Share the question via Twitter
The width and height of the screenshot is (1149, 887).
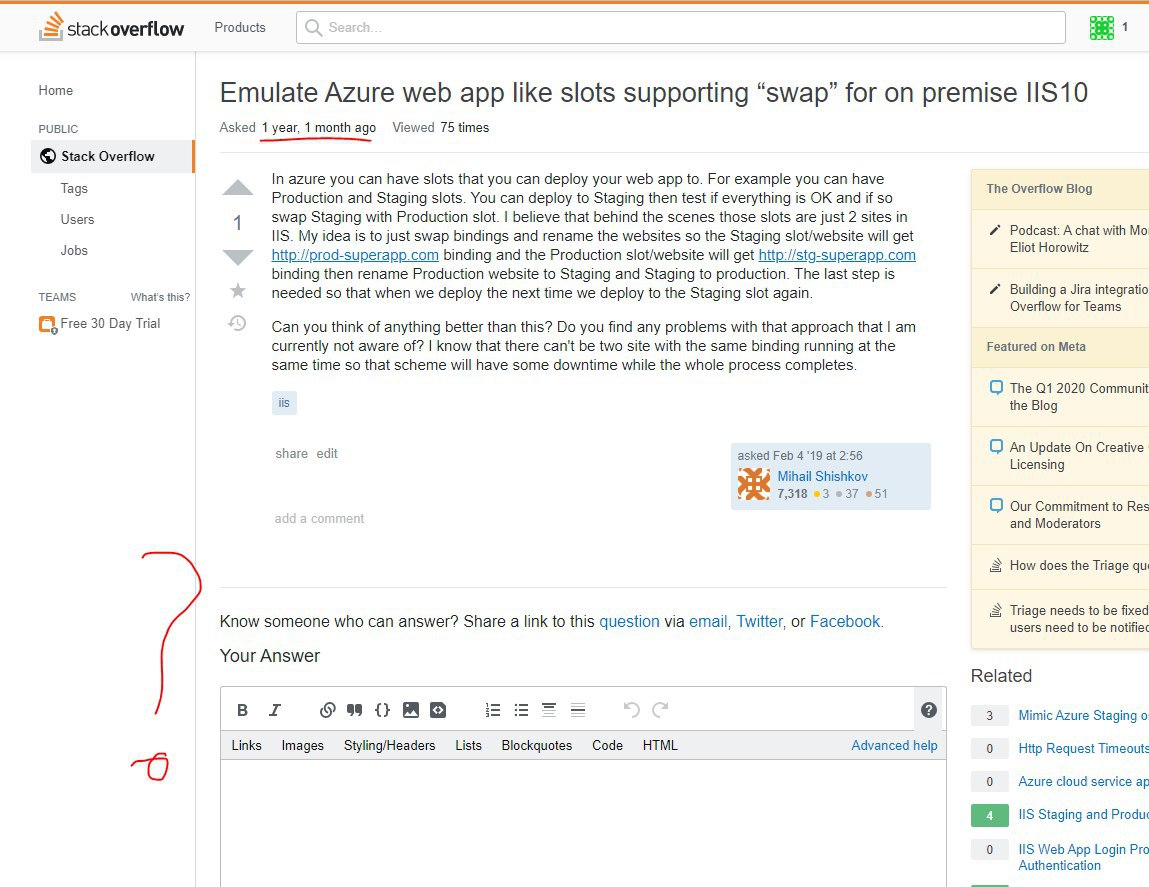(x=759, y=621)
